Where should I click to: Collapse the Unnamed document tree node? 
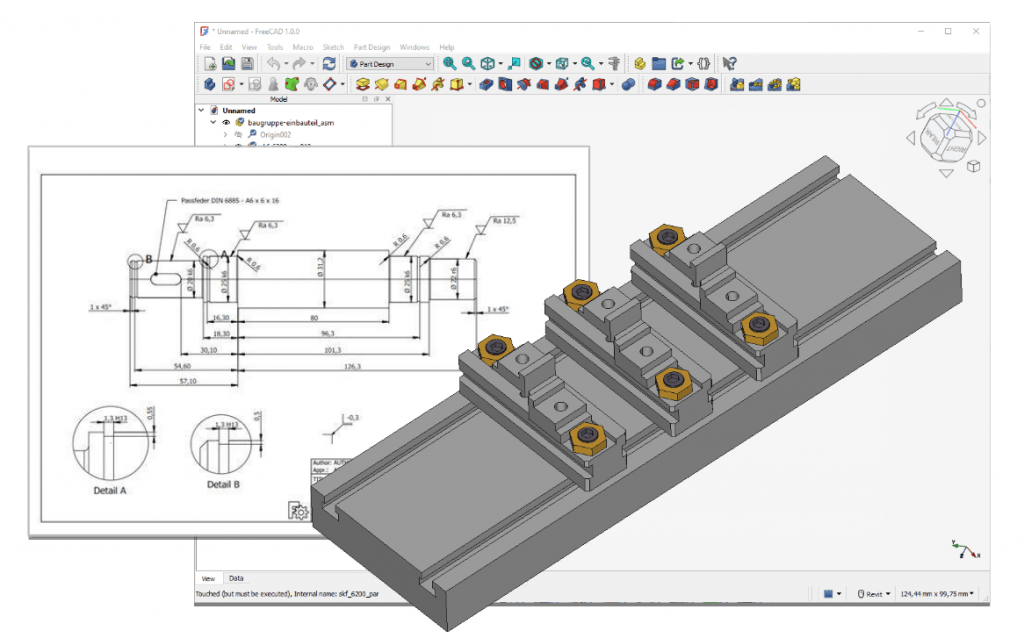(201, 110)
